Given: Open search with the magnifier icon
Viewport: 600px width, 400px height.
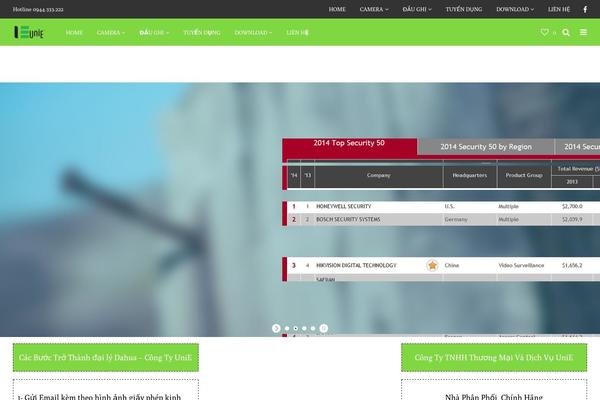Looking at the screenshot, I should pos(566,33).
